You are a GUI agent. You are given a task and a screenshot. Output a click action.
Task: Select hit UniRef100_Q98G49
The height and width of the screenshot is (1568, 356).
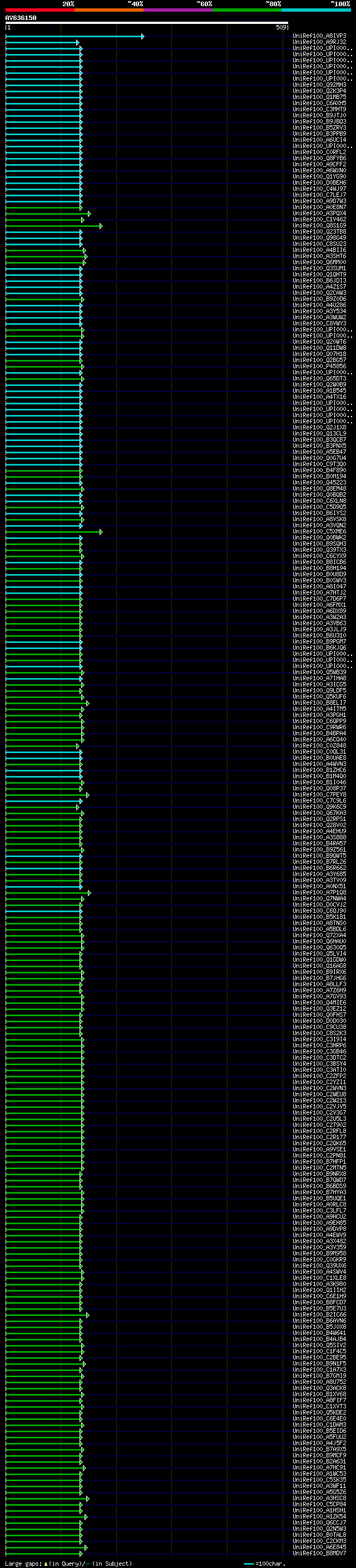319,238
